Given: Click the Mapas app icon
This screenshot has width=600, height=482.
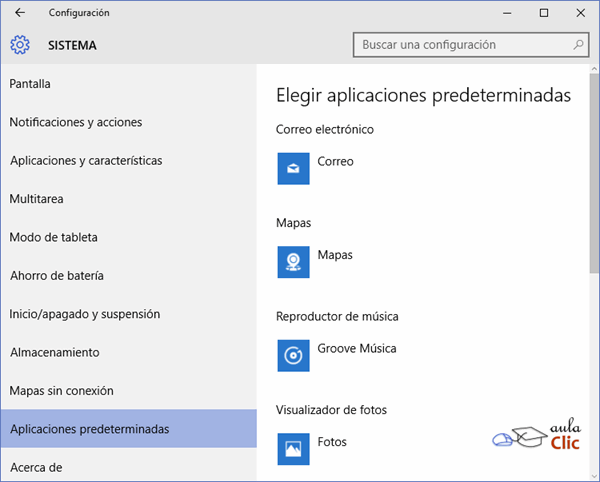Looking at the screenshot, I should 293,262.
